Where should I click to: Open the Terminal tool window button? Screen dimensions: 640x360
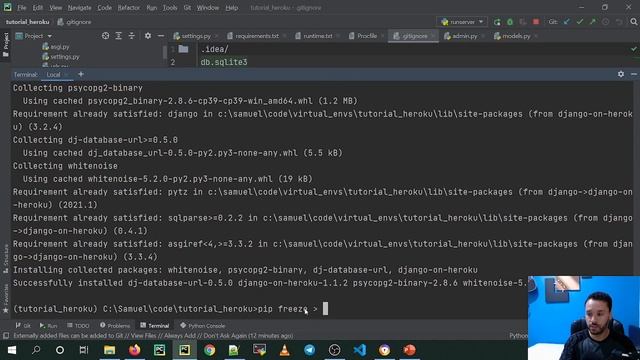pyautogui.click(x=154, y=326)
